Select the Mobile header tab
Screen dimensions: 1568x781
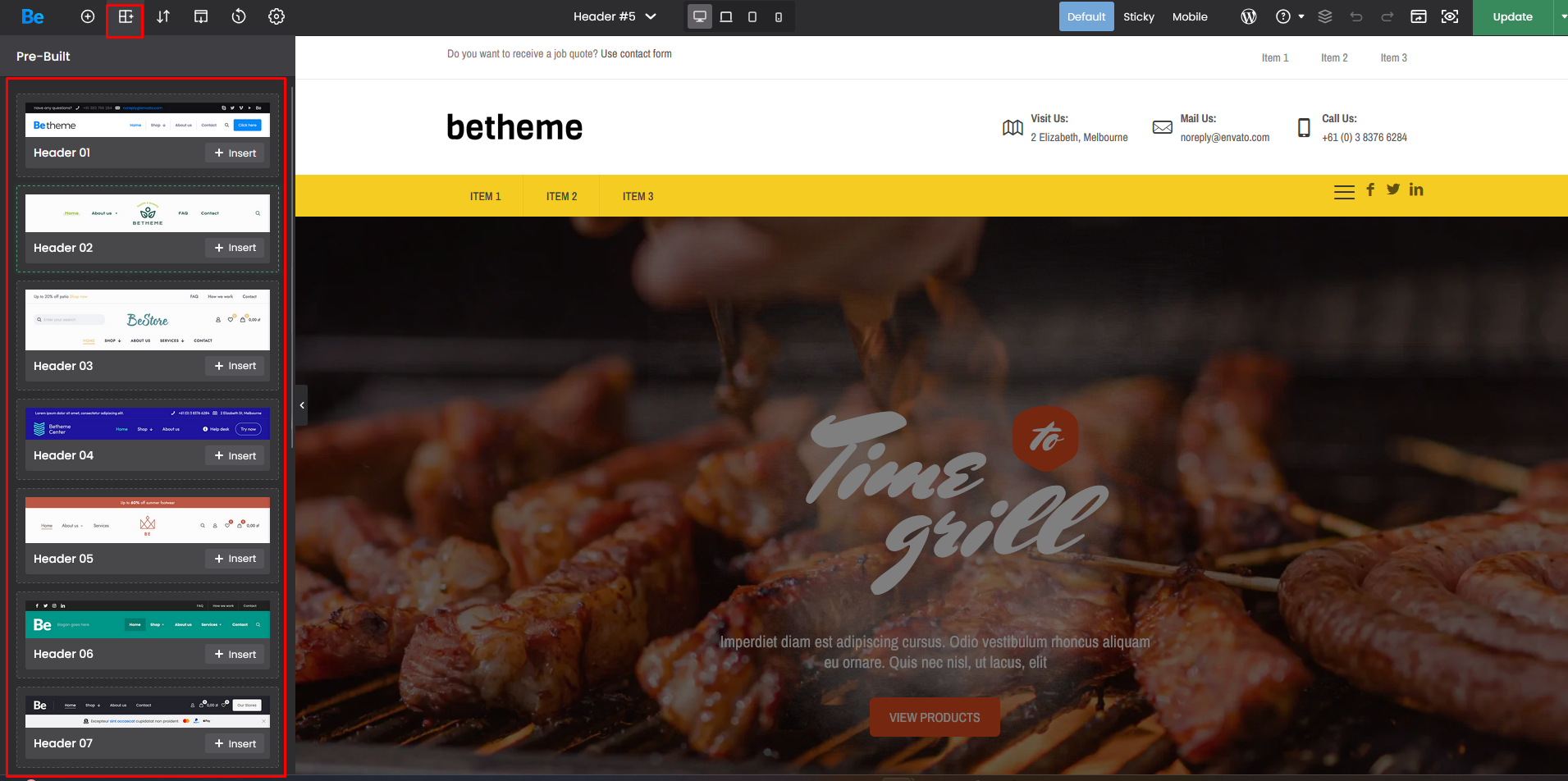pyautogui.click(x=1190, y=16)
